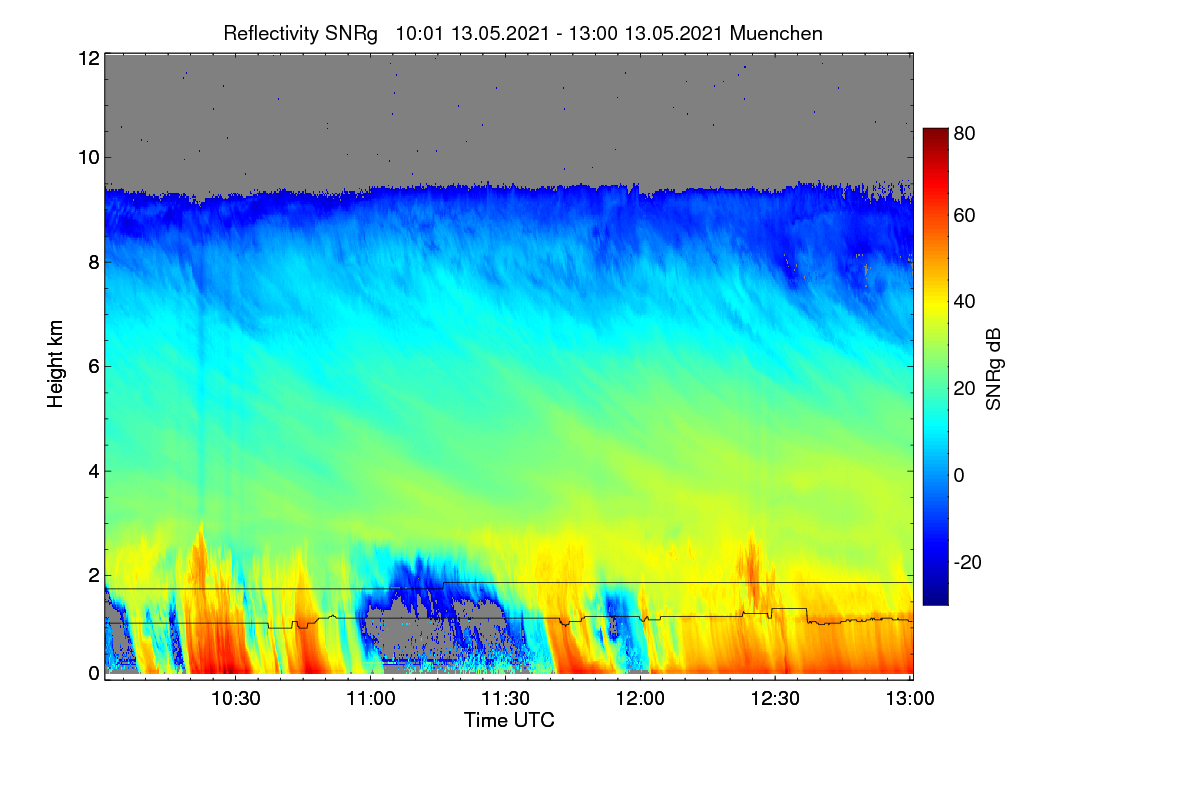The width and height of the screenshot is (1200, 800).
Task: Click colorbar tick label '60'
Action: coord(964,216)
